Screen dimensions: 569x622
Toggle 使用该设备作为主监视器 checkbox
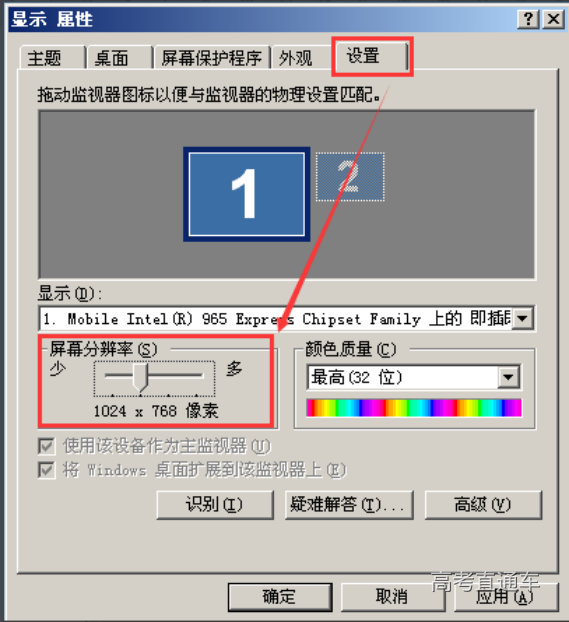point(46,446)
